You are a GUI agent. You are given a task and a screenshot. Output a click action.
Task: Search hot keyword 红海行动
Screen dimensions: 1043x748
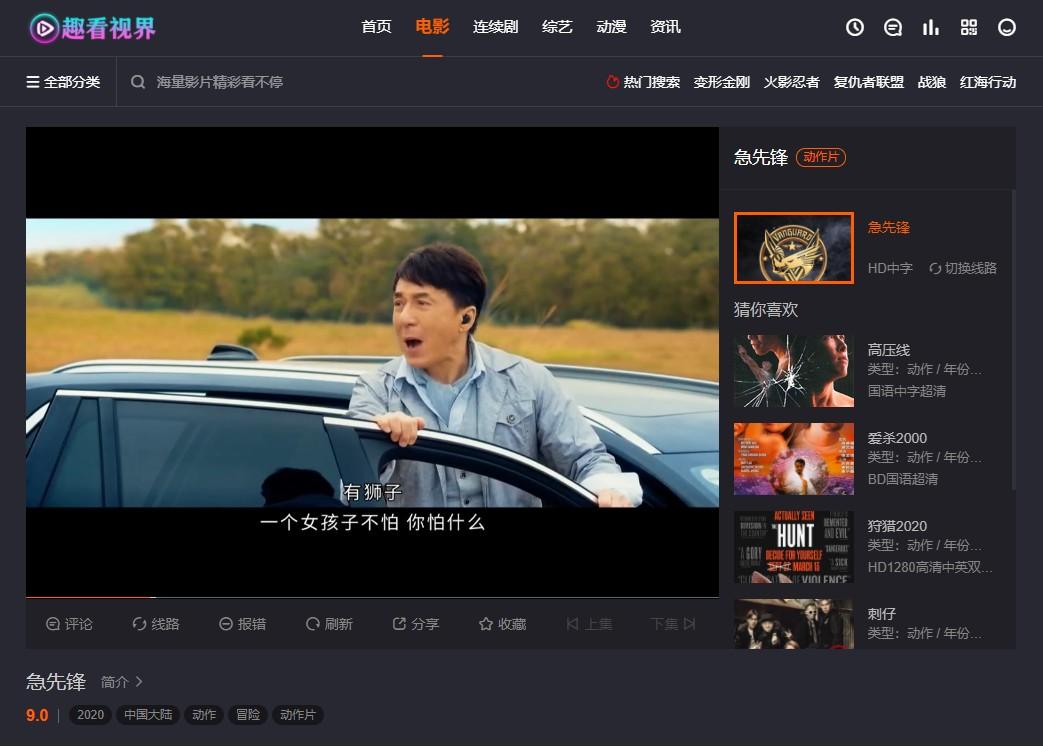[988, 82]
